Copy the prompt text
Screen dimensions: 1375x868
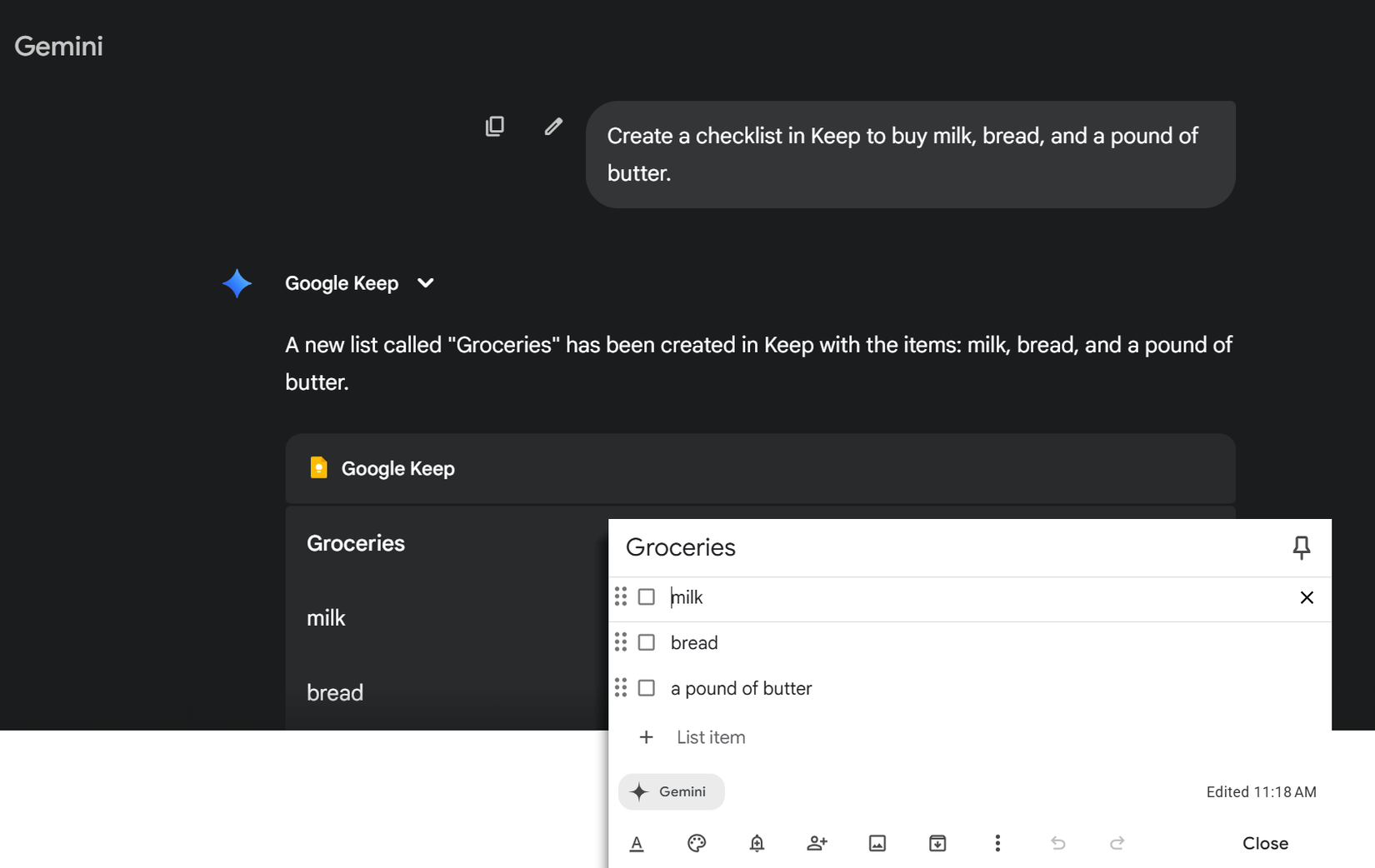(495, 126)
